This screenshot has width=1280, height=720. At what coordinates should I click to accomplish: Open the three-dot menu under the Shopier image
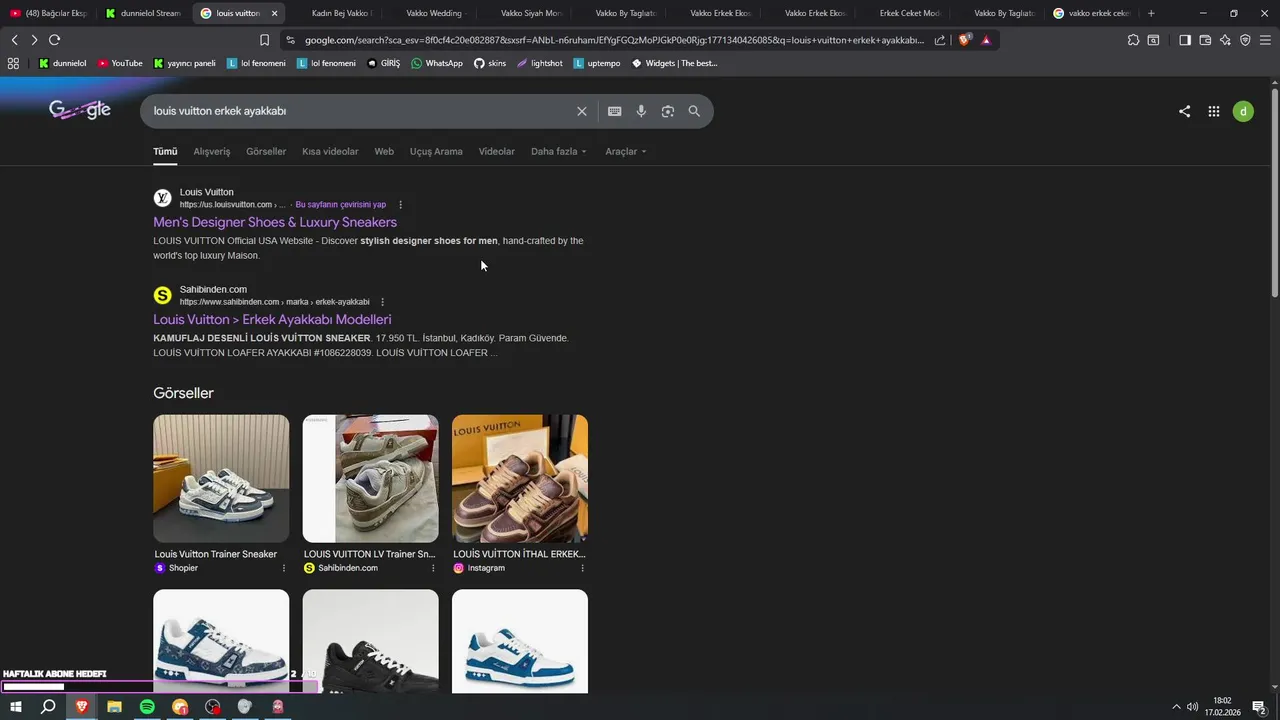pos(284,568)
